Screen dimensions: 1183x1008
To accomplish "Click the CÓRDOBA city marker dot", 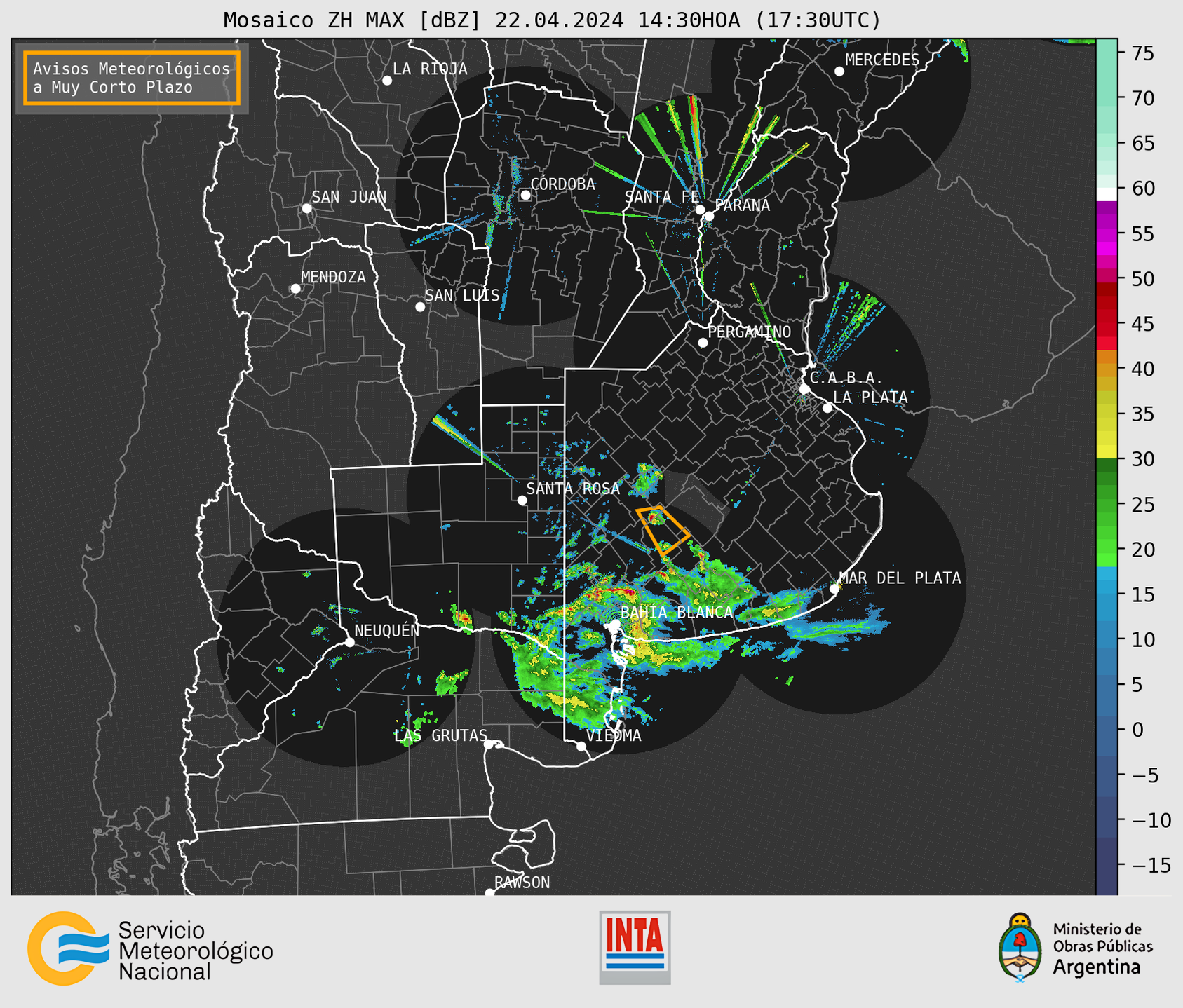I will (x=525, y=195).
